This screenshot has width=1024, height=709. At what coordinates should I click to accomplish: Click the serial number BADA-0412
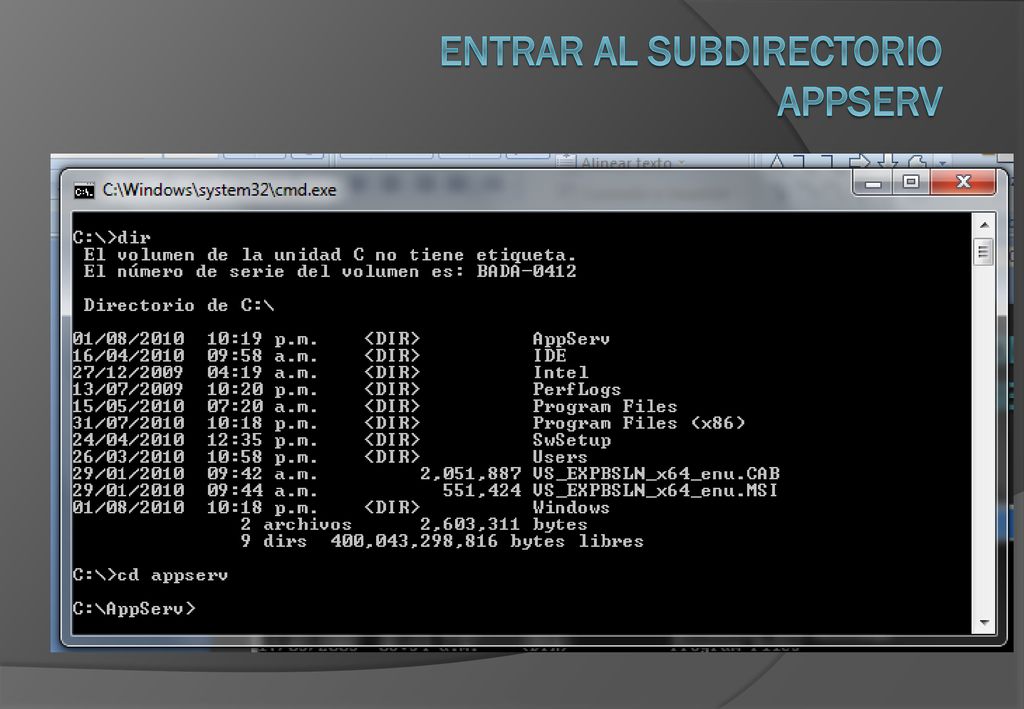[x=526, y=271]
